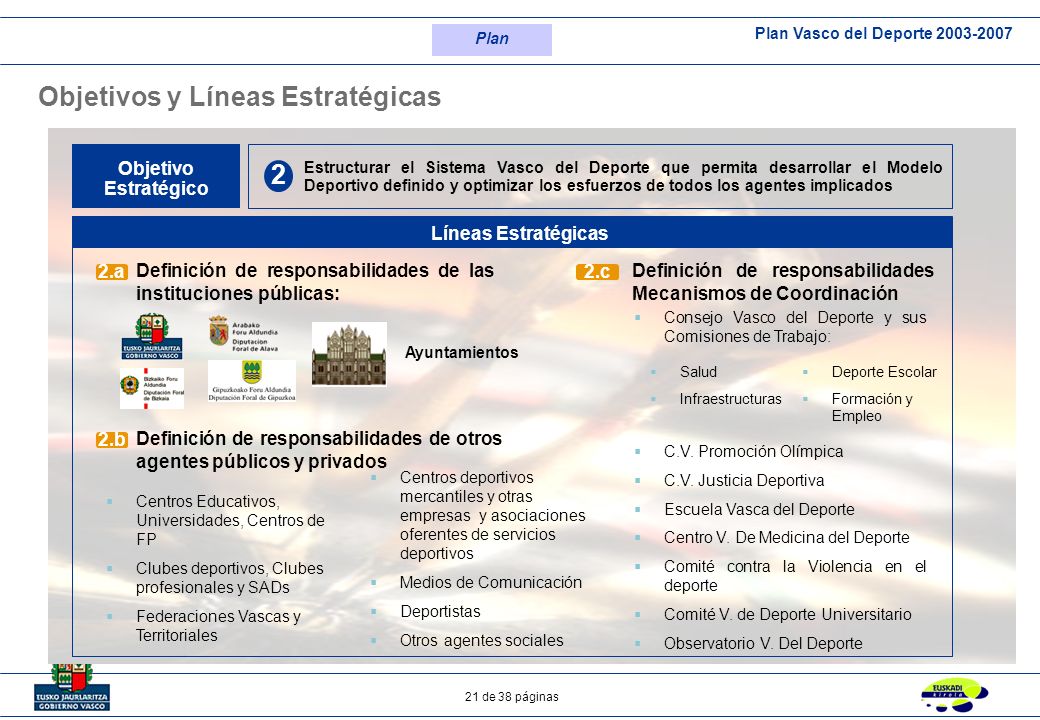Click the Mecanismos de Coordinación heading
This screenshot has height=720, width=1040.
(x=783, y=282)
